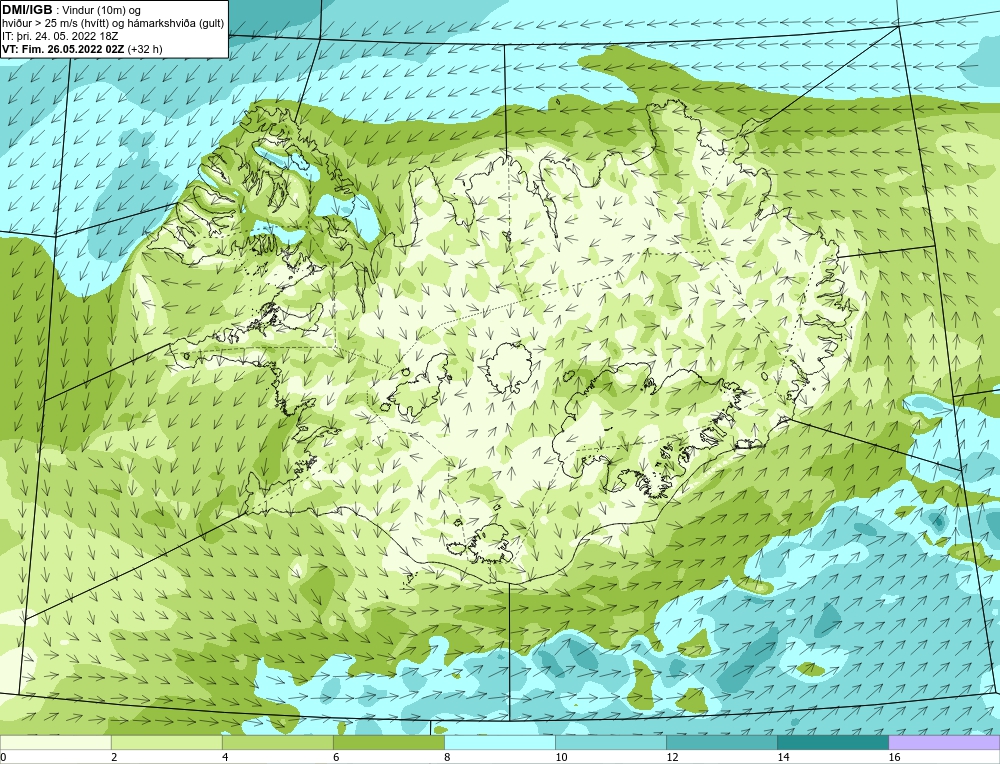Click the 'DMI/IGB' title text

[27, 10]
